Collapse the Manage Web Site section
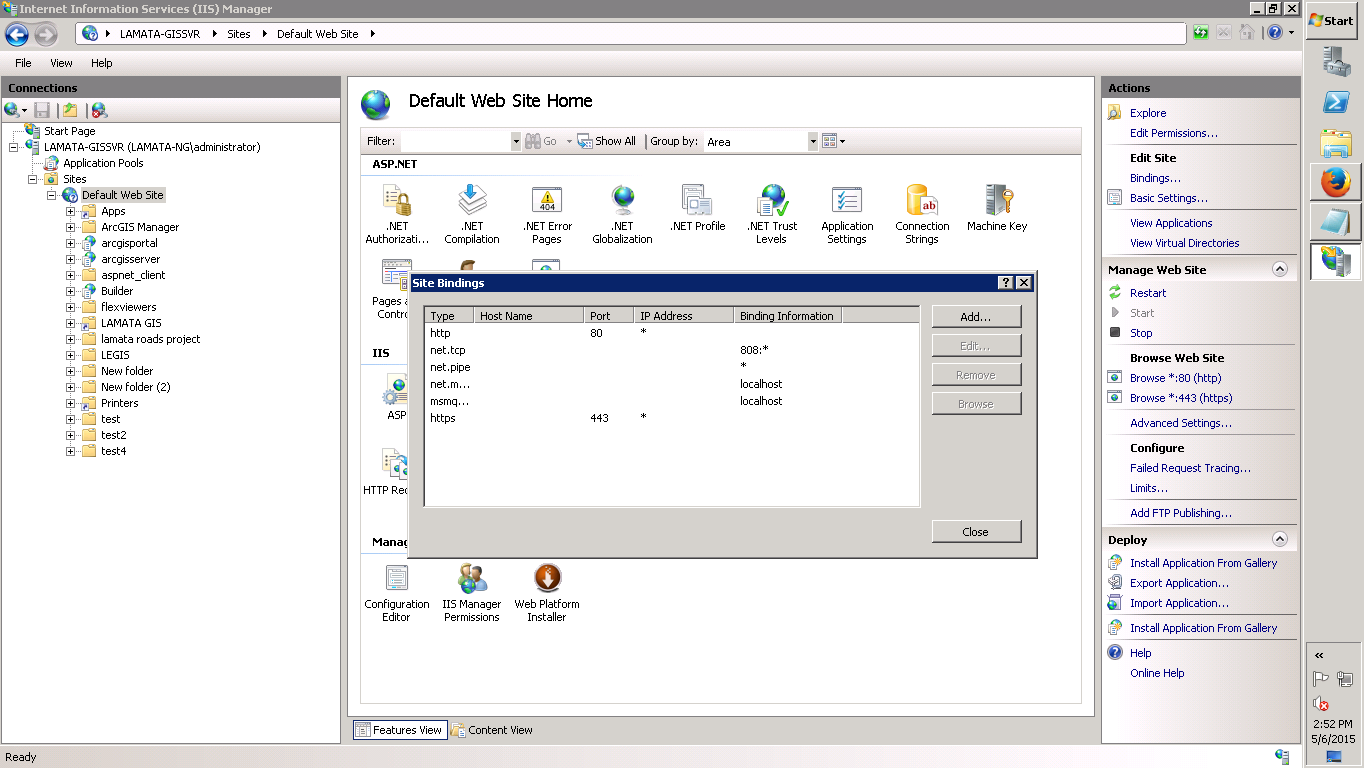 click(x=1279, y=269)
